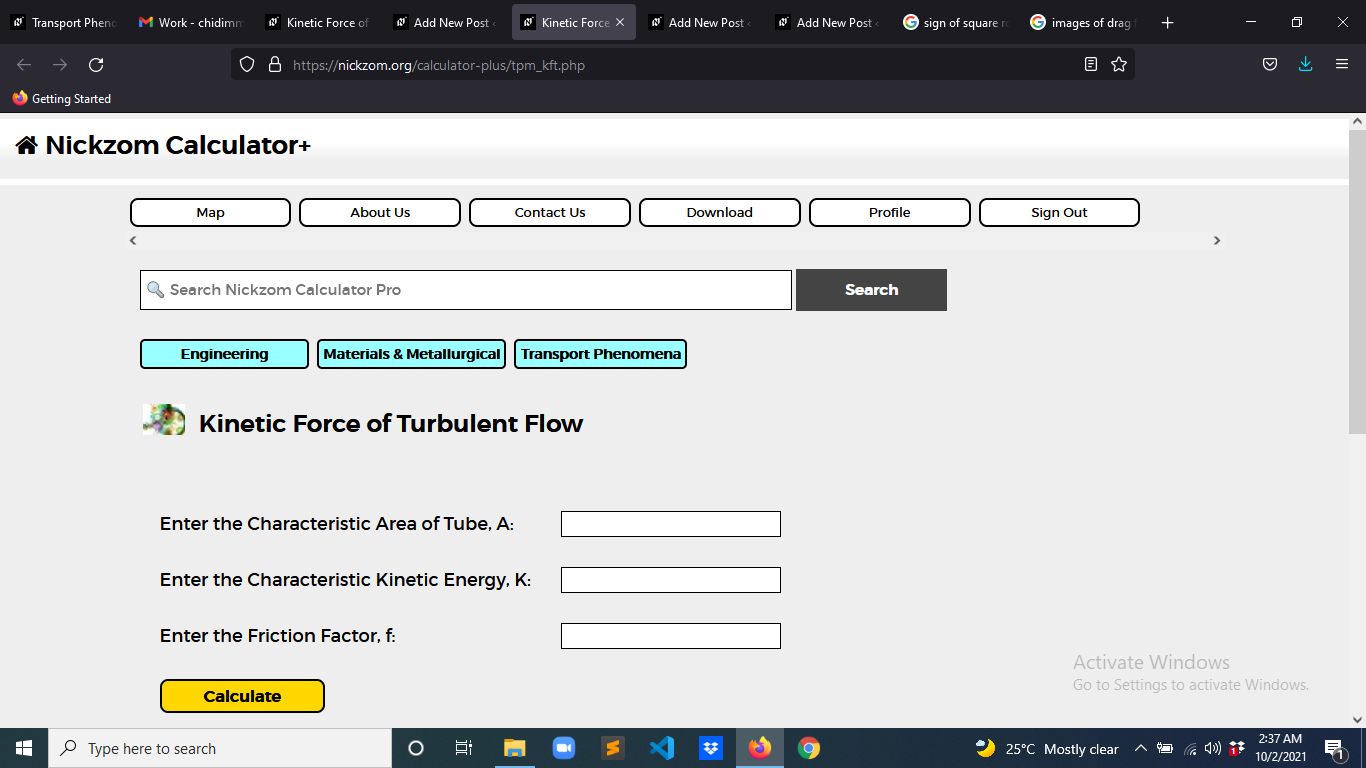
Task: Open the Pocket save icon
Action: (x=1269, y=65)
